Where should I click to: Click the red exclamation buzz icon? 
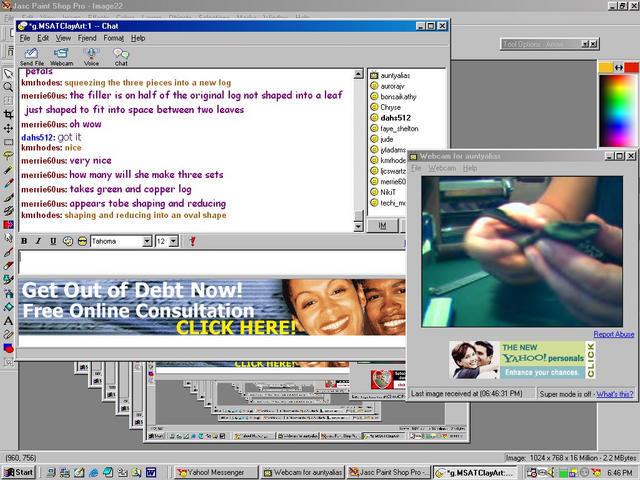pos(192,241)
